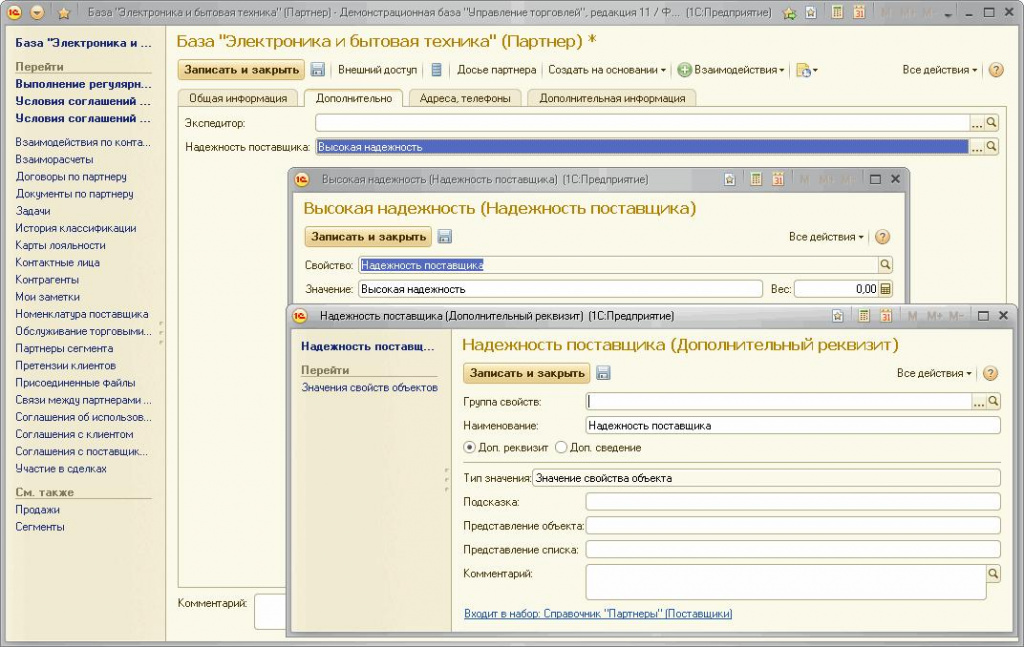The image size is (1024, 647).
Task: Open Значения свойств объектов link
Action: (369, 388)
